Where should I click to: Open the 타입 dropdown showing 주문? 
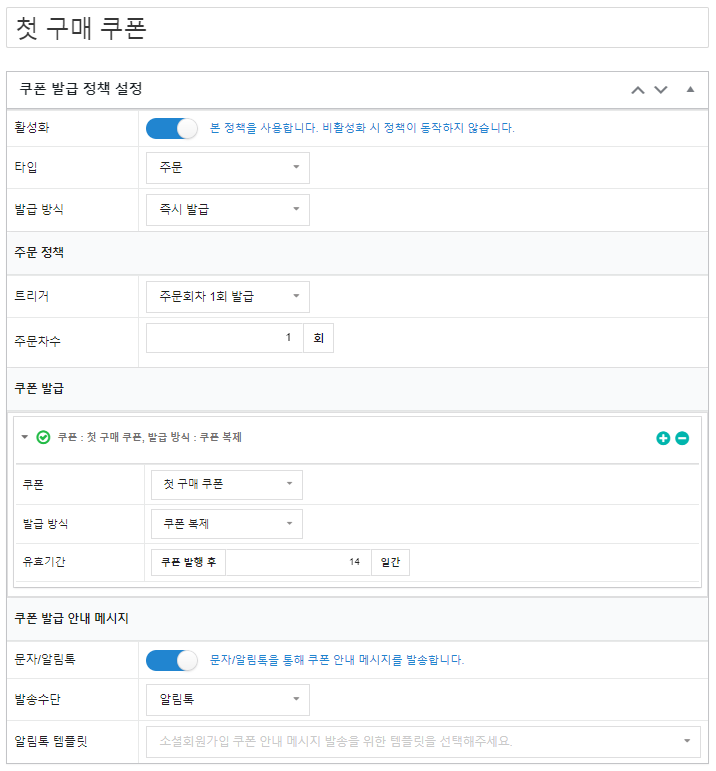pos(228,168)
